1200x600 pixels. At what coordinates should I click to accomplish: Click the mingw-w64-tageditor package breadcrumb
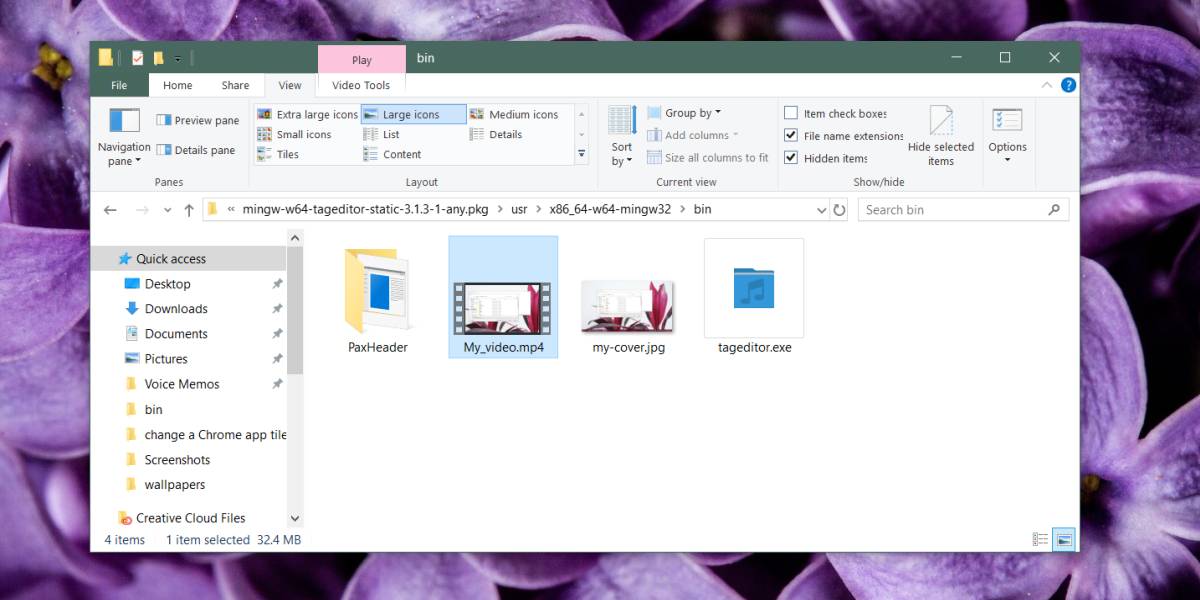(x=366, y=210)
